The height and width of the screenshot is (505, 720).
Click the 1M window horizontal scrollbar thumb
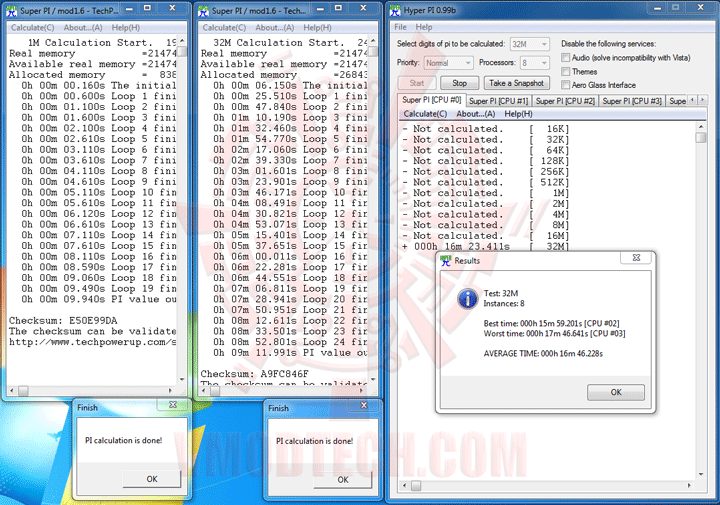pos(23,391)
